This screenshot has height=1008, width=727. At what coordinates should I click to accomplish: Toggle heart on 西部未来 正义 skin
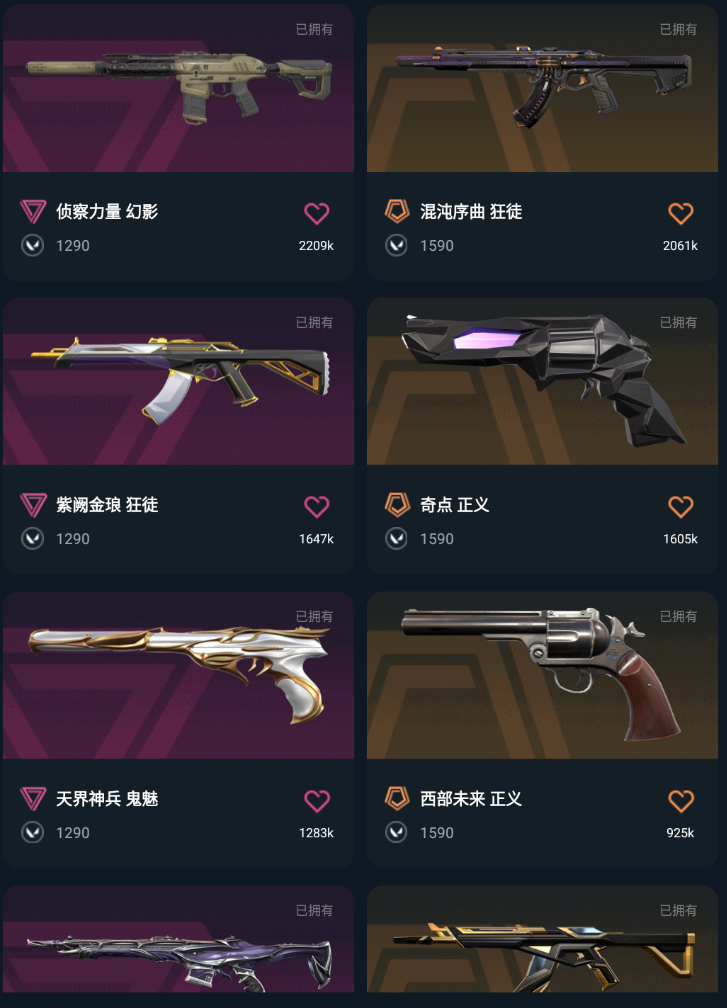[x=681, y=800]
